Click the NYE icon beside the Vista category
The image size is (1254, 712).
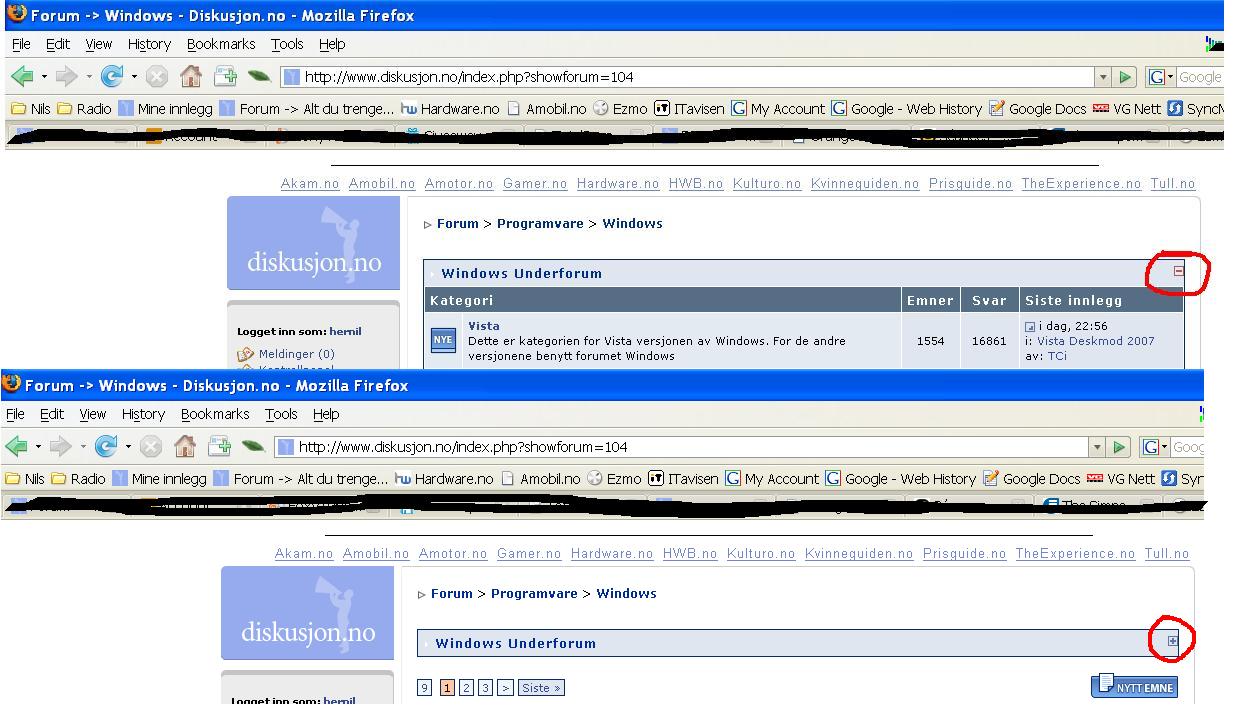pos(443,340)
